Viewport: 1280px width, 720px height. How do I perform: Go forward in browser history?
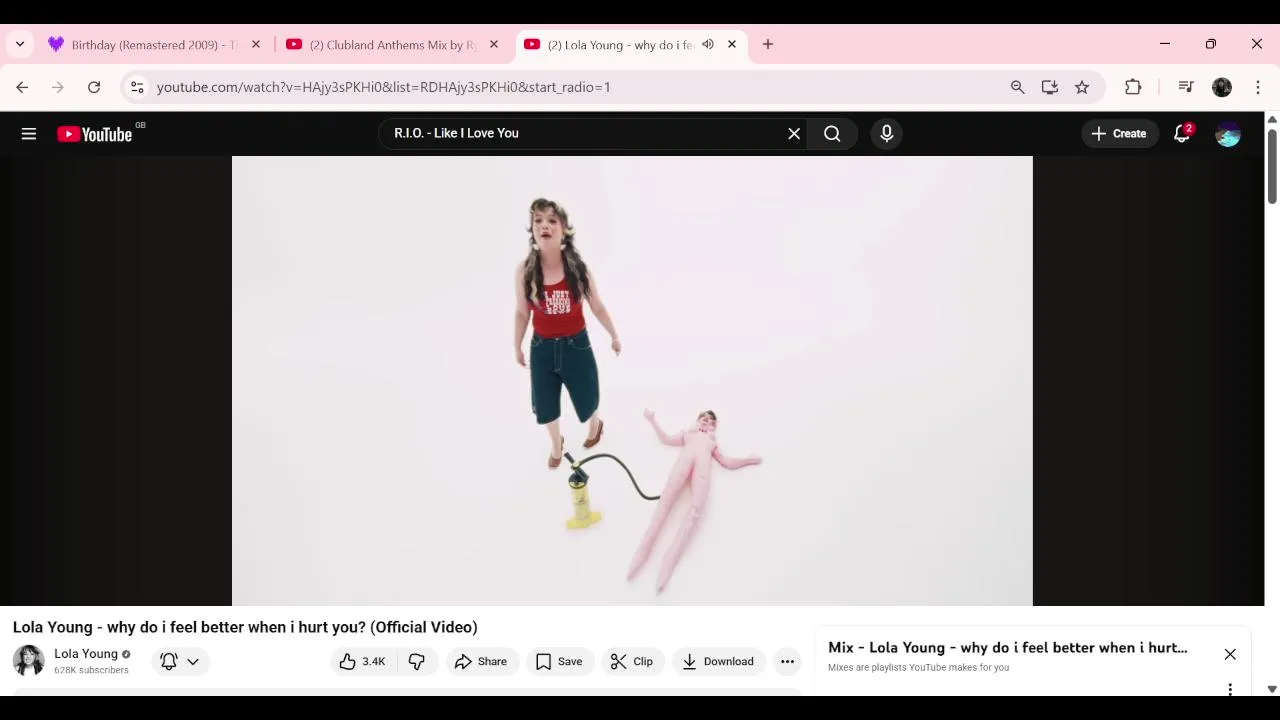pyautogui.click(x=58, y=87)
